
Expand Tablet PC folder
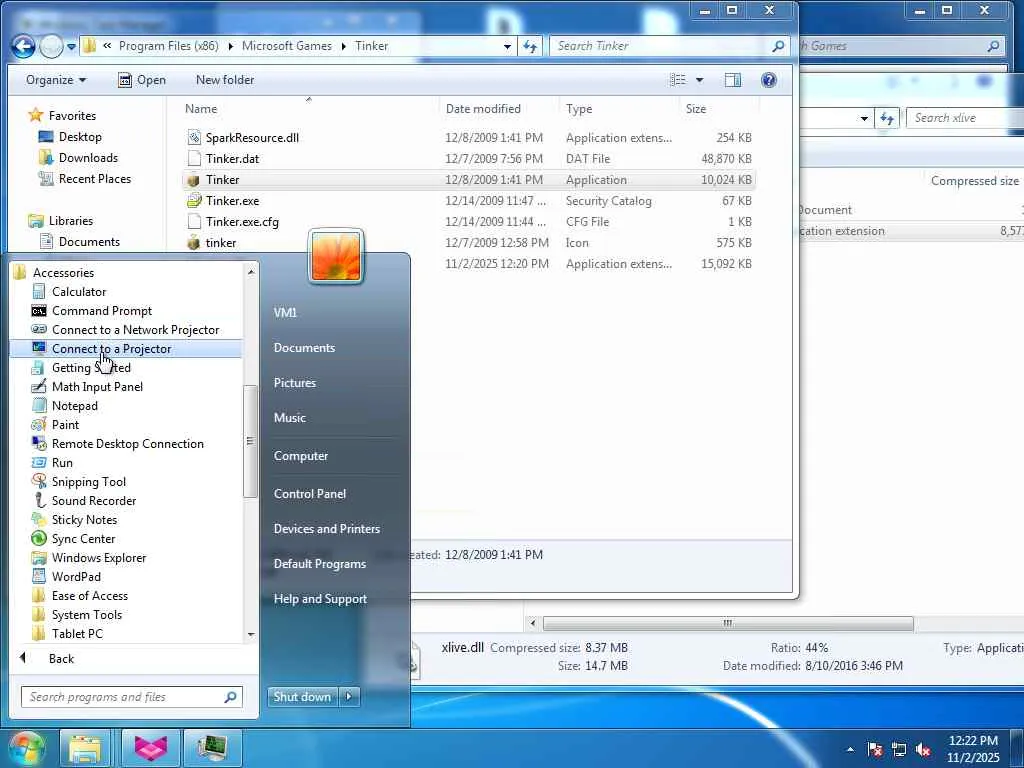coord(76,633)
